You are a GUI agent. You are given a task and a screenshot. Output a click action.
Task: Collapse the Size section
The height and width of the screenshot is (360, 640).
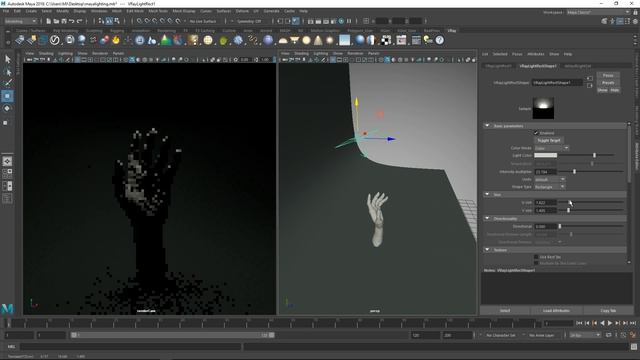coord(487,194)
